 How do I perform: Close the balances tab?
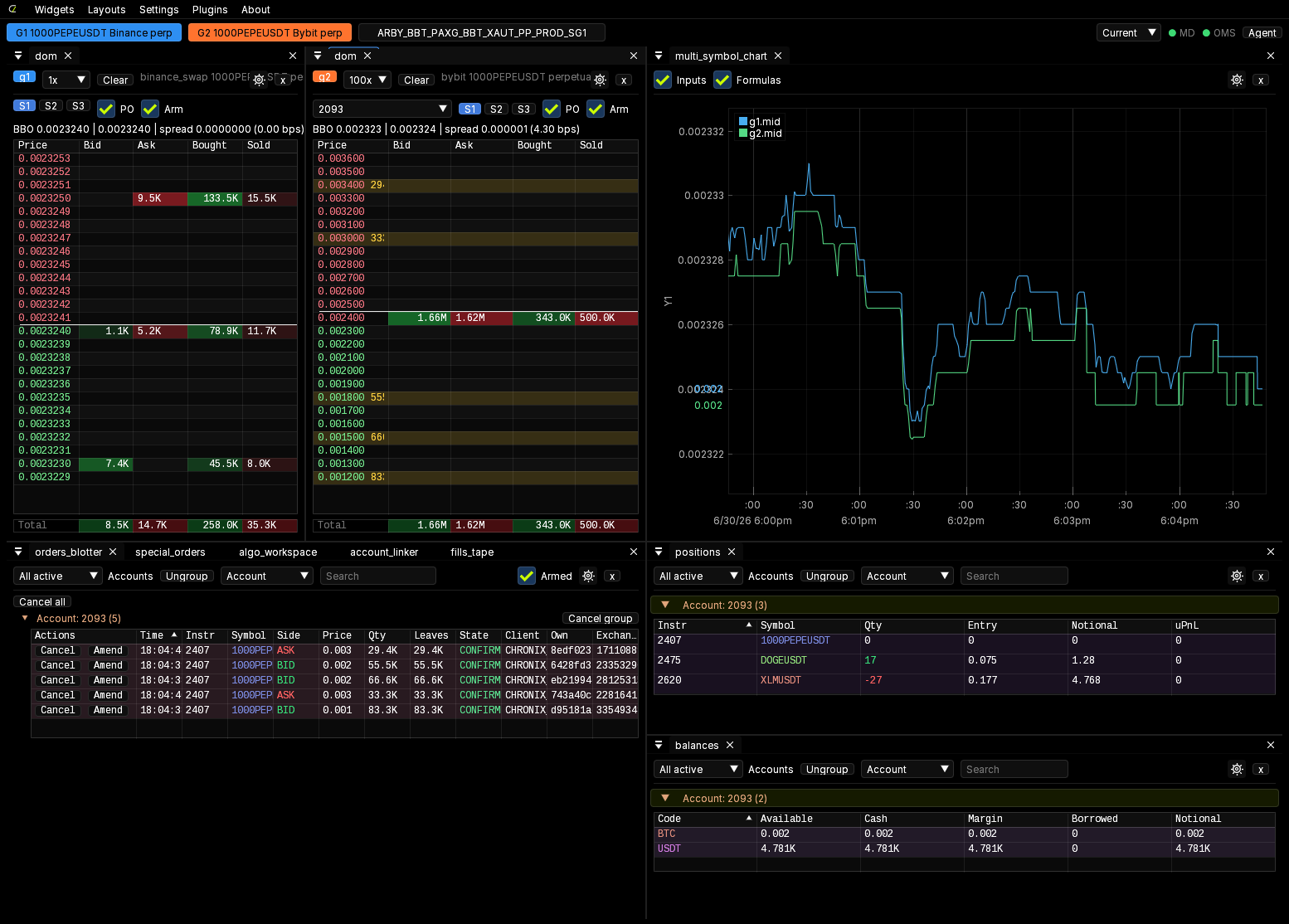pos(730,745)
